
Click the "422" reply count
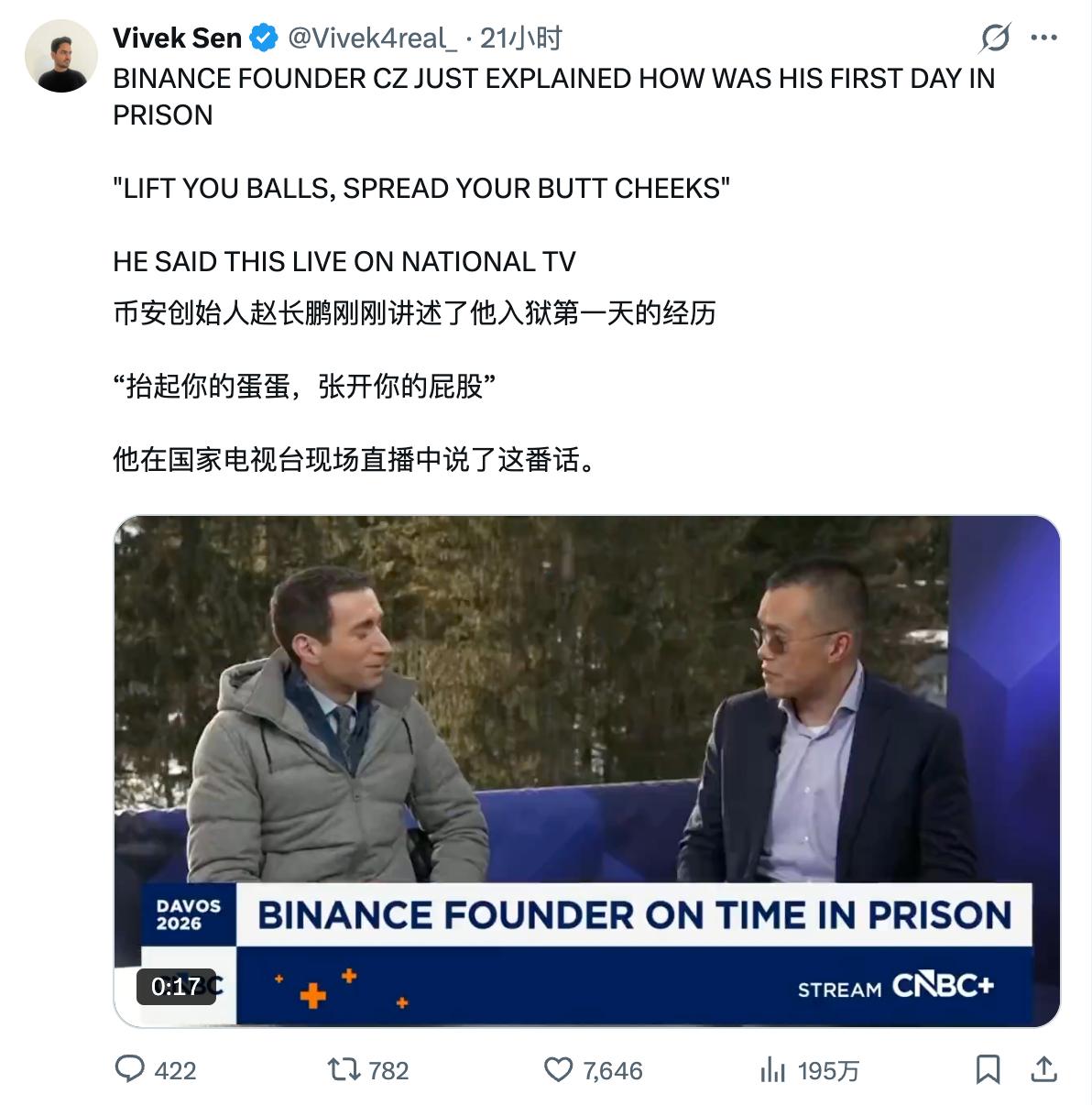pyautogui.click(x=179, y=1069)
